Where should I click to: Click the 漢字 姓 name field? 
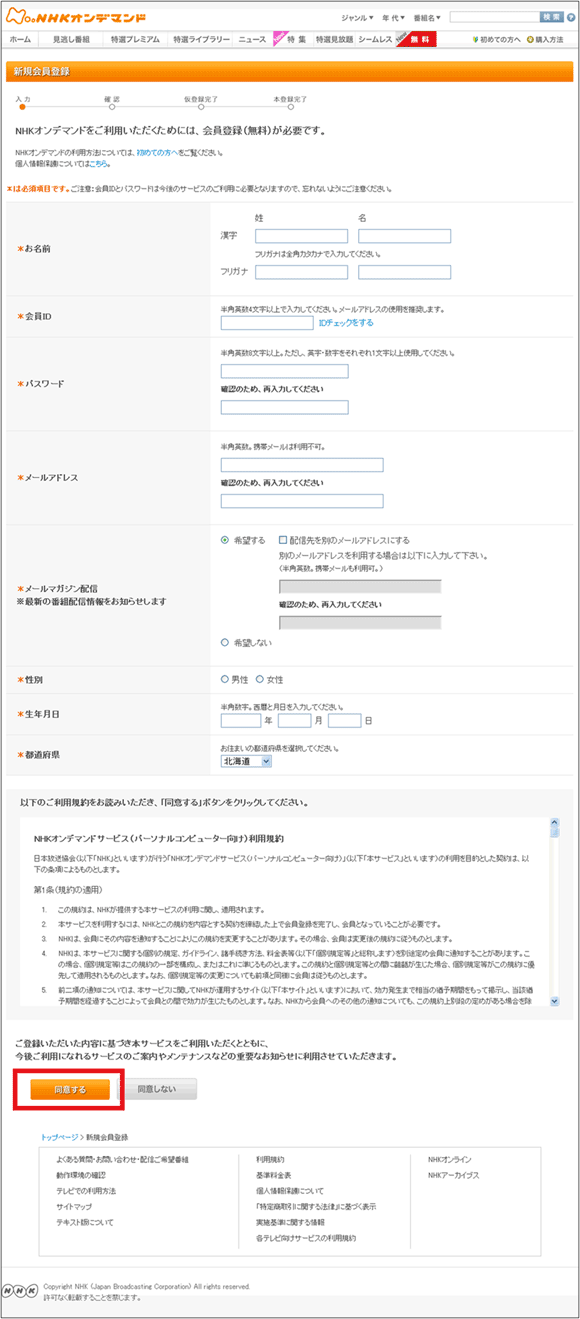301,236
